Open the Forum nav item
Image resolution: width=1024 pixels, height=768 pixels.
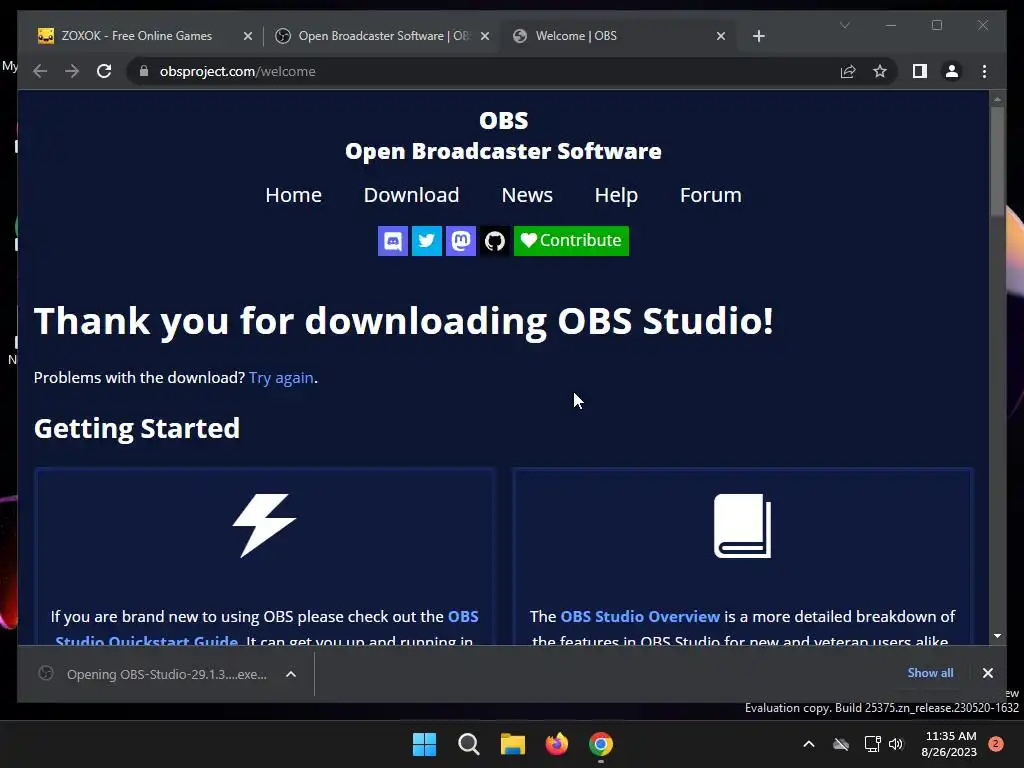pyautogui.click(x=711, y=195)
